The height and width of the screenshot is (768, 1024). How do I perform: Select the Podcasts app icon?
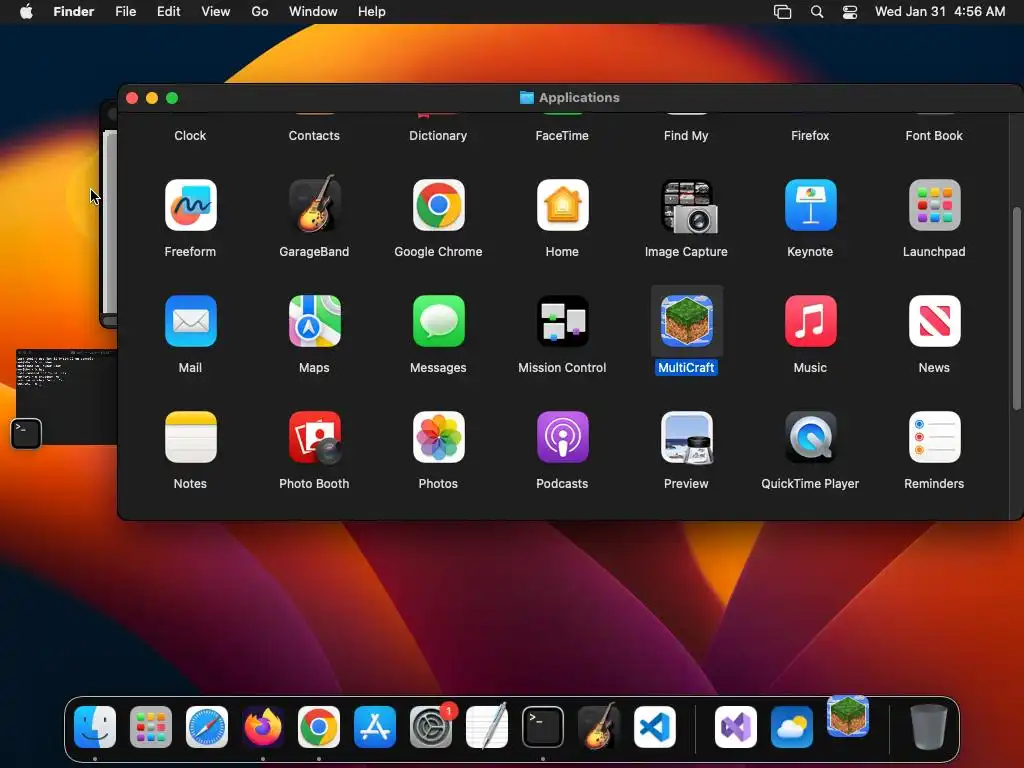[x=562, y=437]
